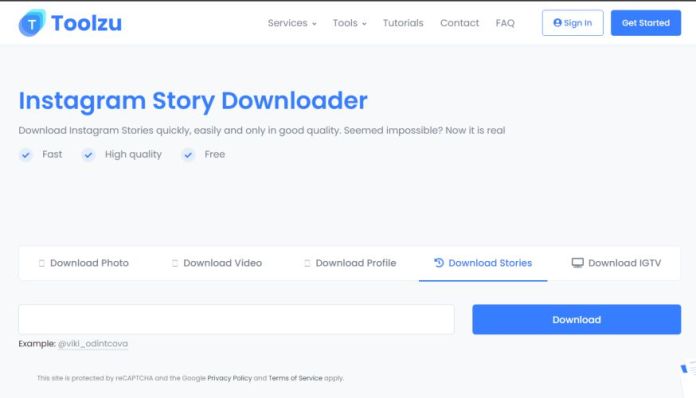Image resolution: width=696 pixels, height=398 pixels.
Task: Click the Instagram Story Downloader heading
Action: pyautogui.click(x=193, y=101)
